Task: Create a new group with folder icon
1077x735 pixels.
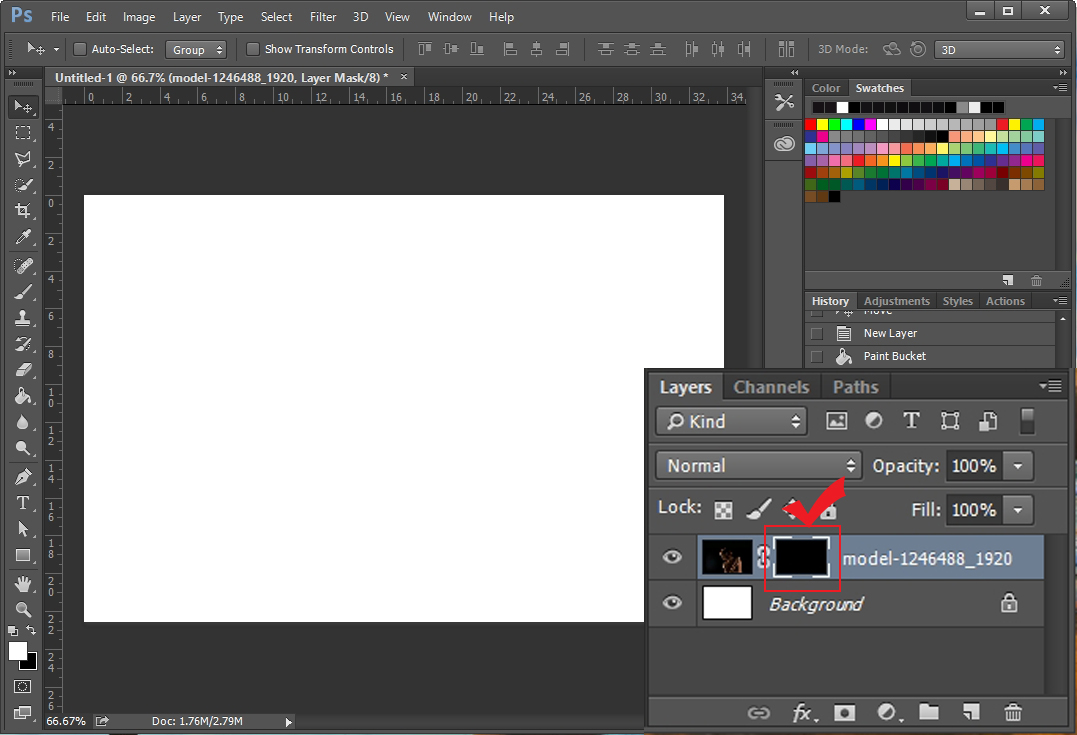Action: click(929, 712)
